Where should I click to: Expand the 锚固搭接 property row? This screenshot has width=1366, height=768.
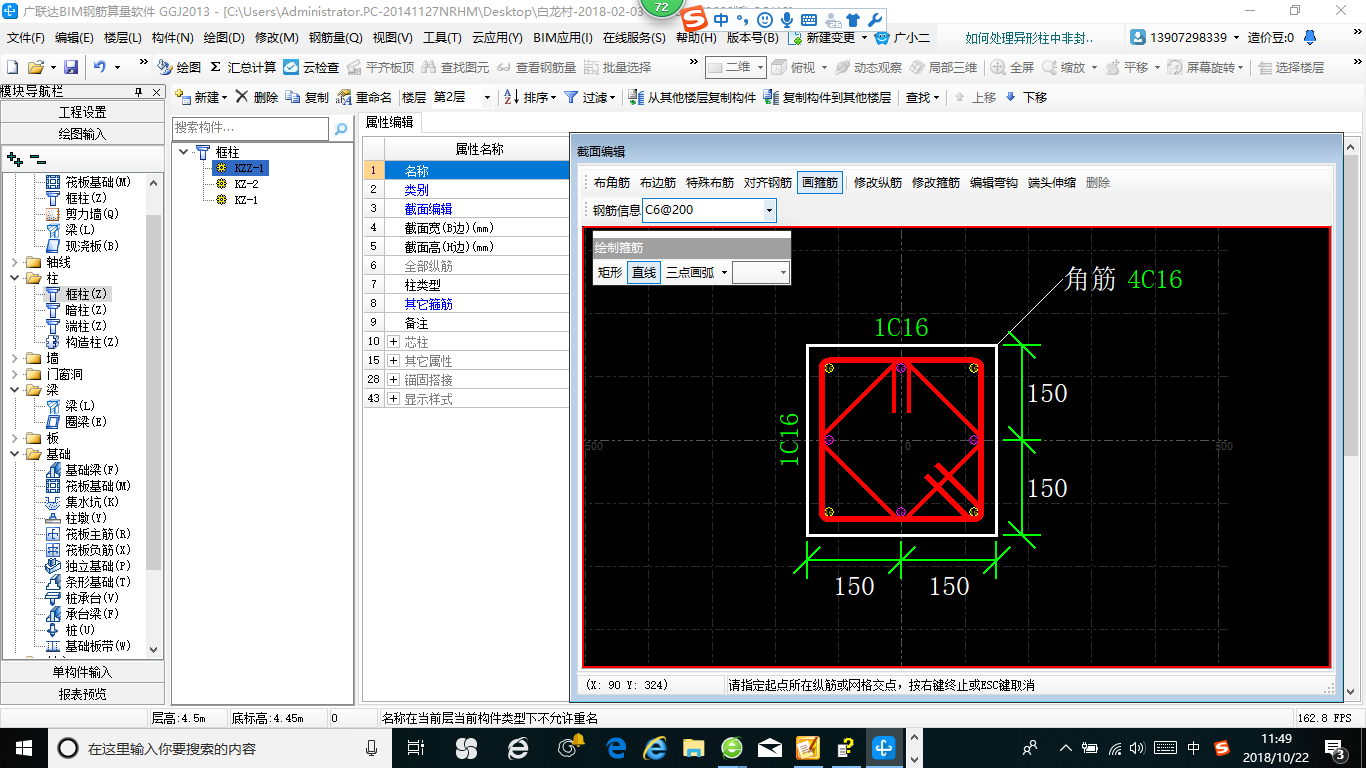(x=393, y=380)
